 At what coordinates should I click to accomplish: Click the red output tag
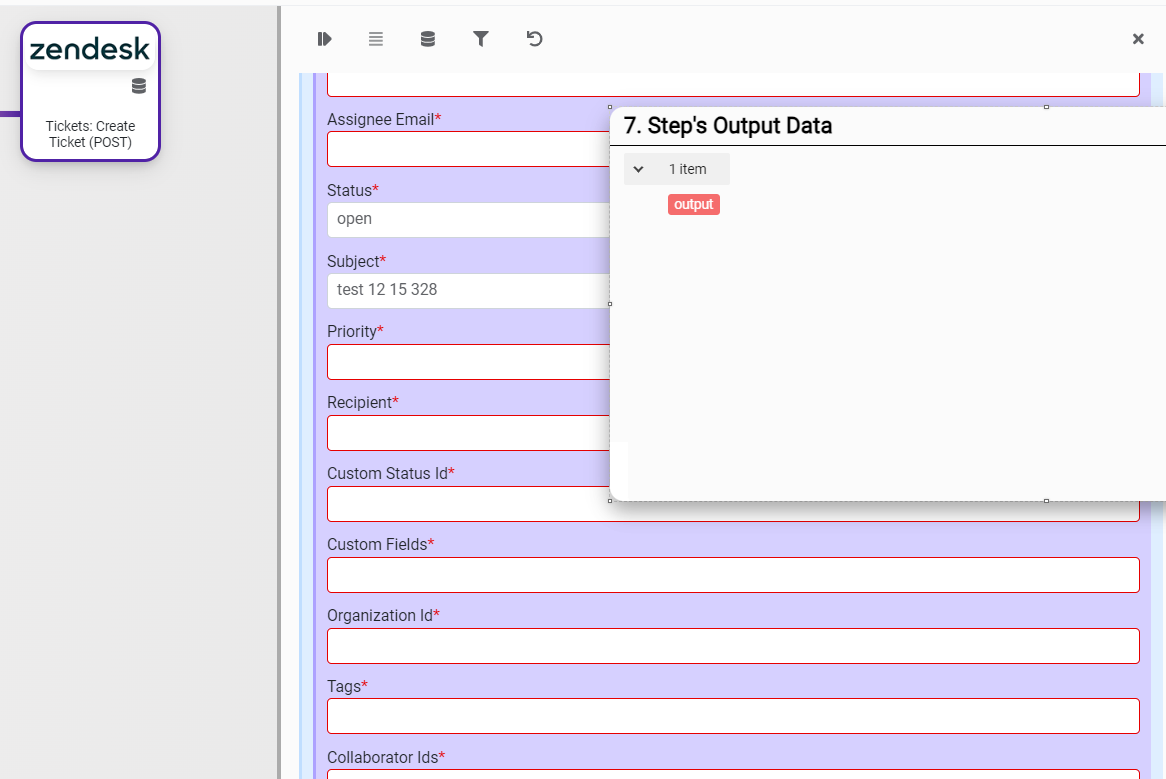(693, 204)
